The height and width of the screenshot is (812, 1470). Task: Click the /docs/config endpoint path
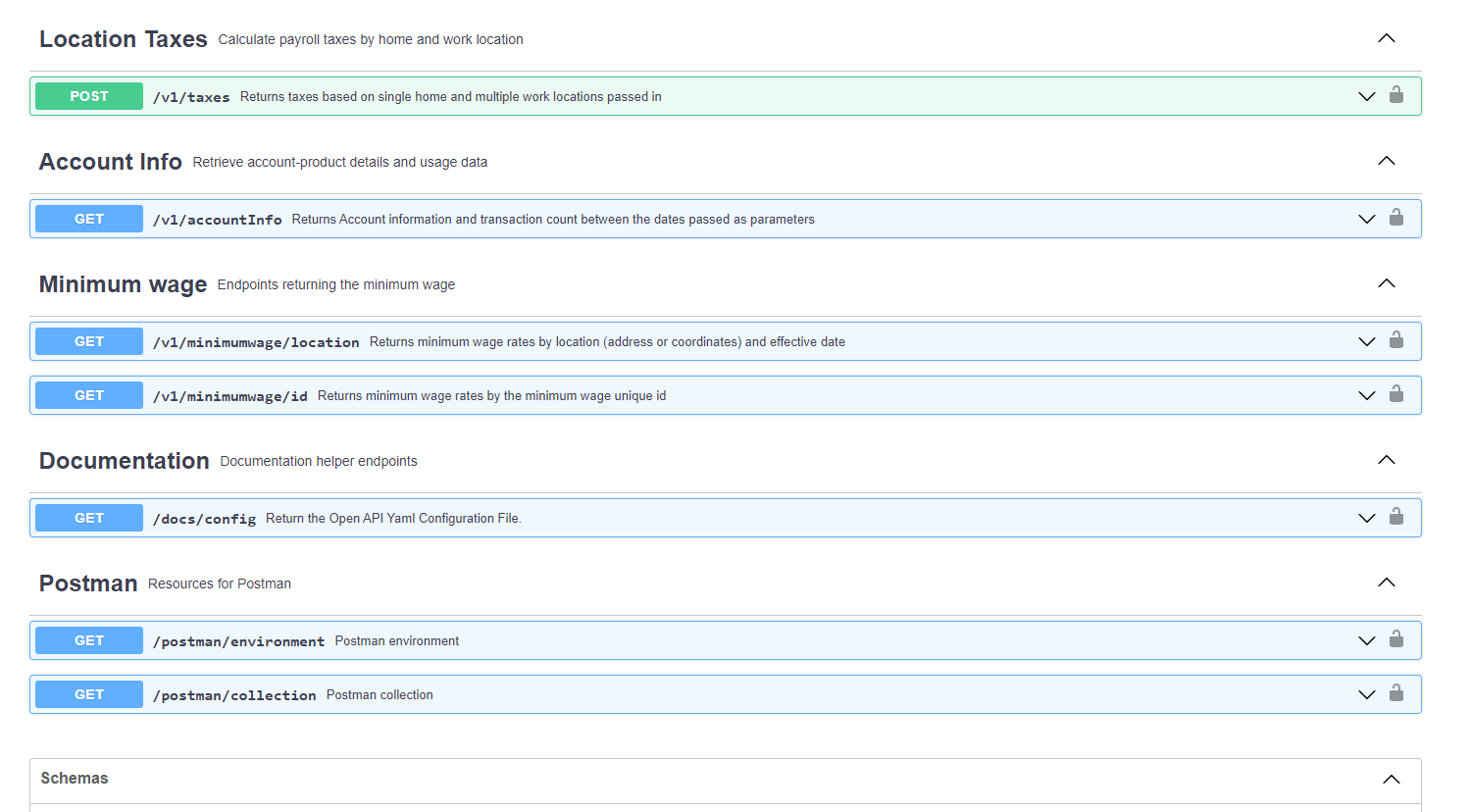click(x=204, y=518)
